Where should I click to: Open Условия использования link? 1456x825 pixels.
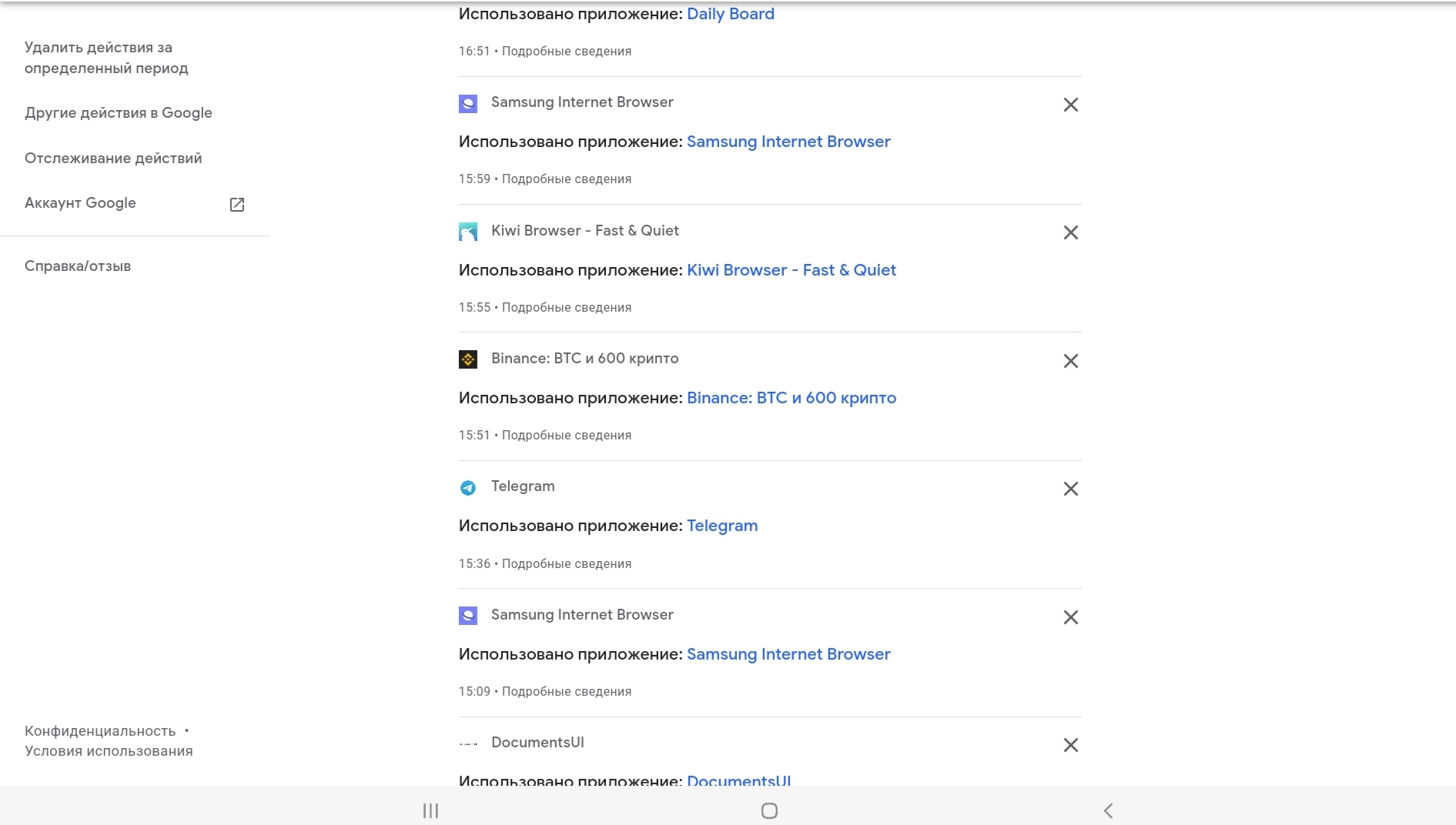(x=109, y=751)
